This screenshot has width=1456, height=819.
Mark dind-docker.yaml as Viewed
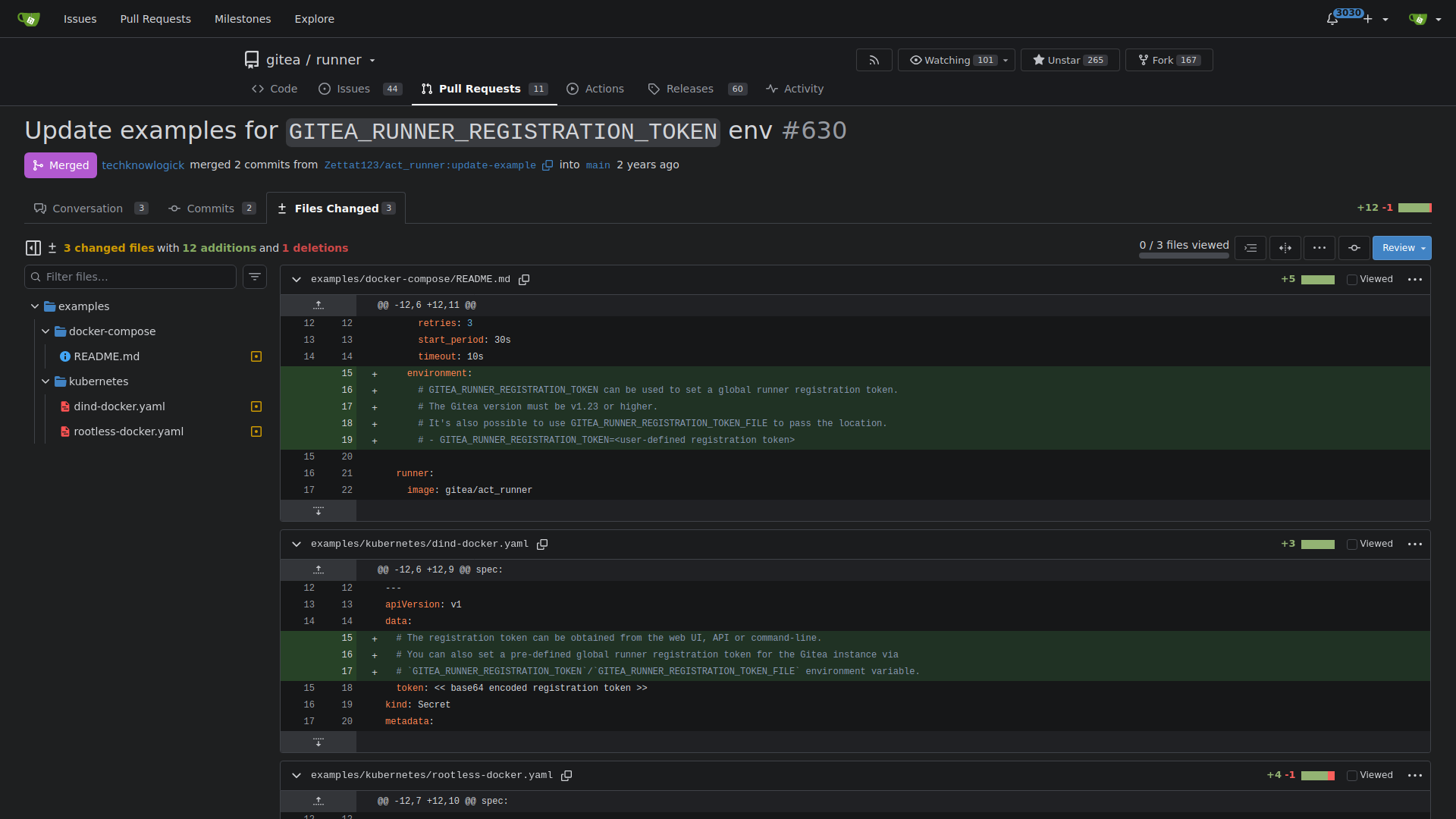tap(1352, 544)
